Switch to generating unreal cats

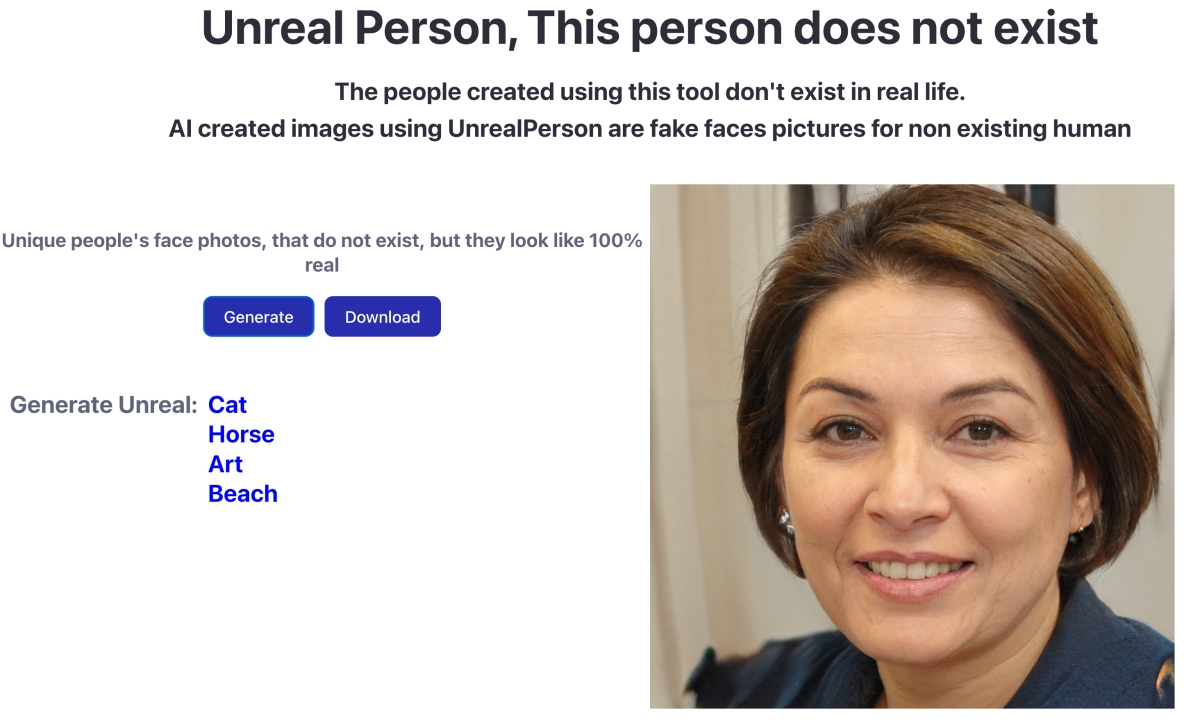pos(227,405)
